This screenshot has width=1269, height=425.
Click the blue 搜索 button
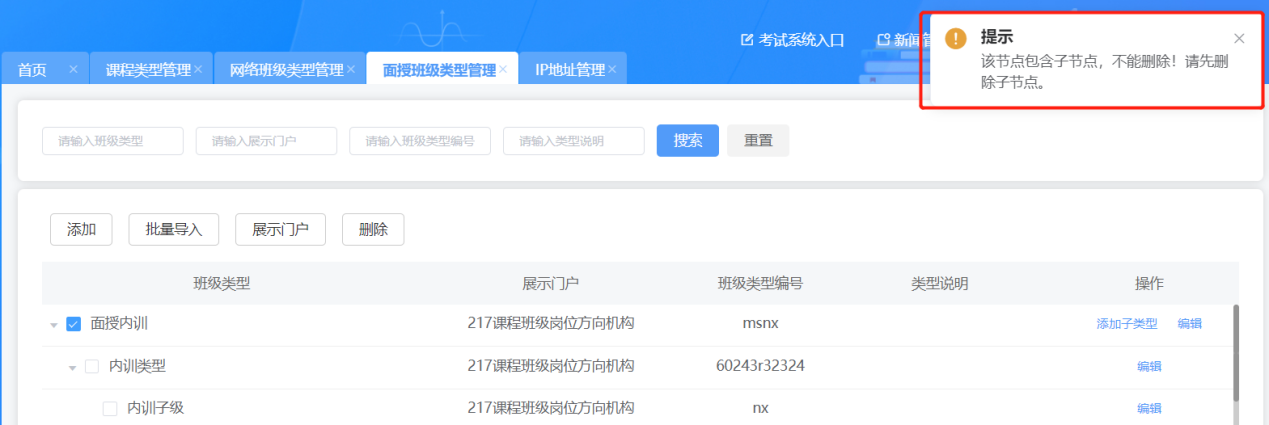[x=688, y=141]
